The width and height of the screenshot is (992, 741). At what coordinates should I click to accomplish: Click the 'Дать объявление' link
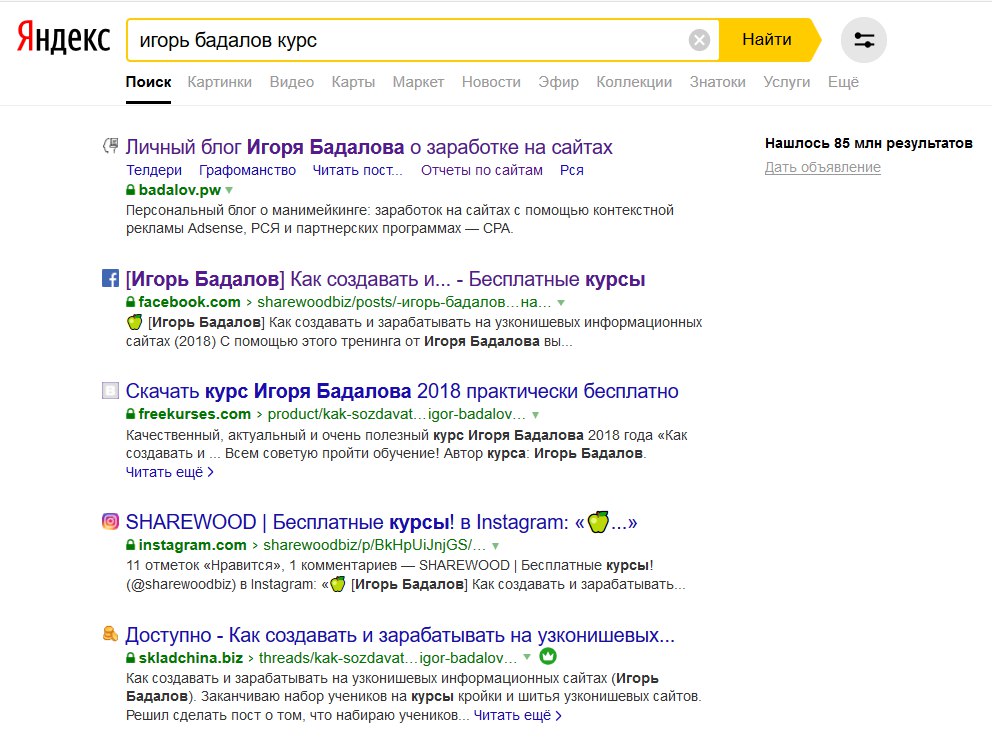pyautogui.click(x=822, y=167)
